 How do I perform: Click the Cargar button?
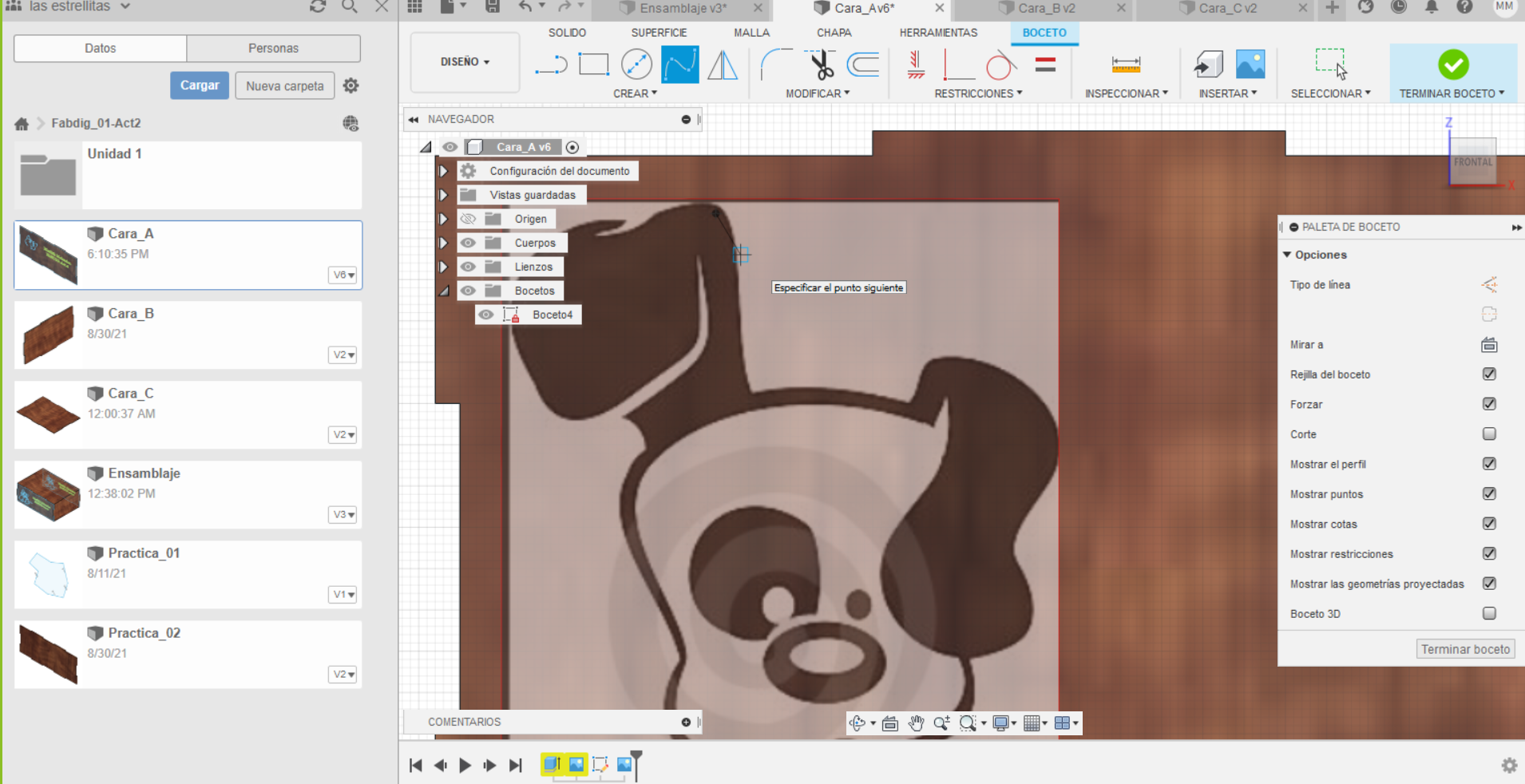200,85
